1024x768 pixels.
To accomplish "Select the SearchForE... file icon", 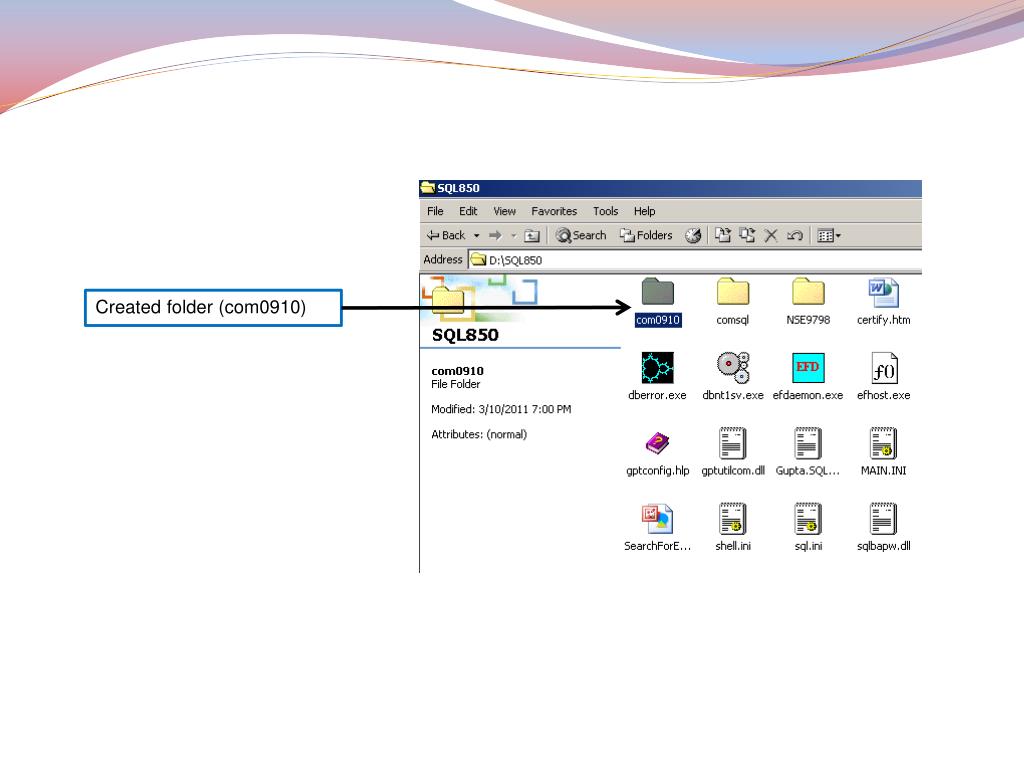I will click(x=658, y=519).
